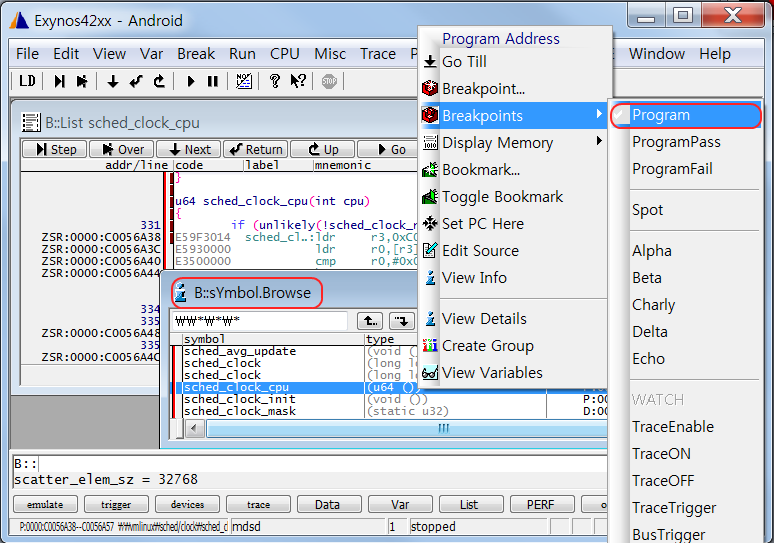Select TraceEnable from breakpoint submenu
The height and width of the screenshot is (543, 774).
pos(673,426)
